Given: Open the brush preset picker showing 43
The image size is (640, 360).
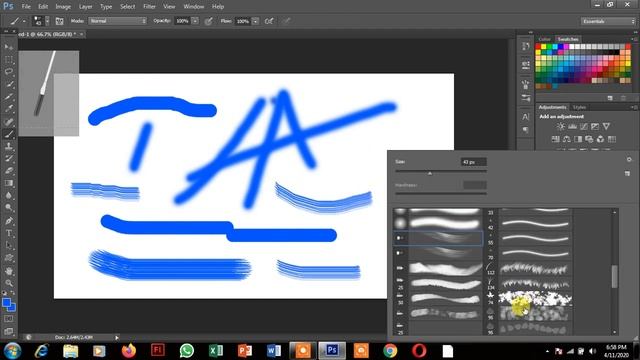Looking at the screenshot, I should pos(41,21).
